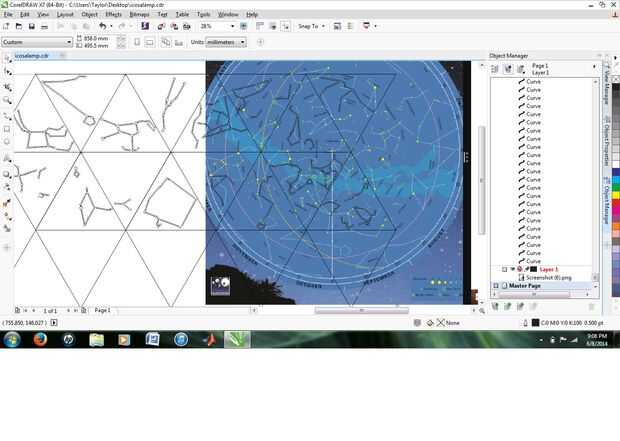Select the Rectangle tool in toolbox
This screenshot has height=441, width=620.
(7, 129)
